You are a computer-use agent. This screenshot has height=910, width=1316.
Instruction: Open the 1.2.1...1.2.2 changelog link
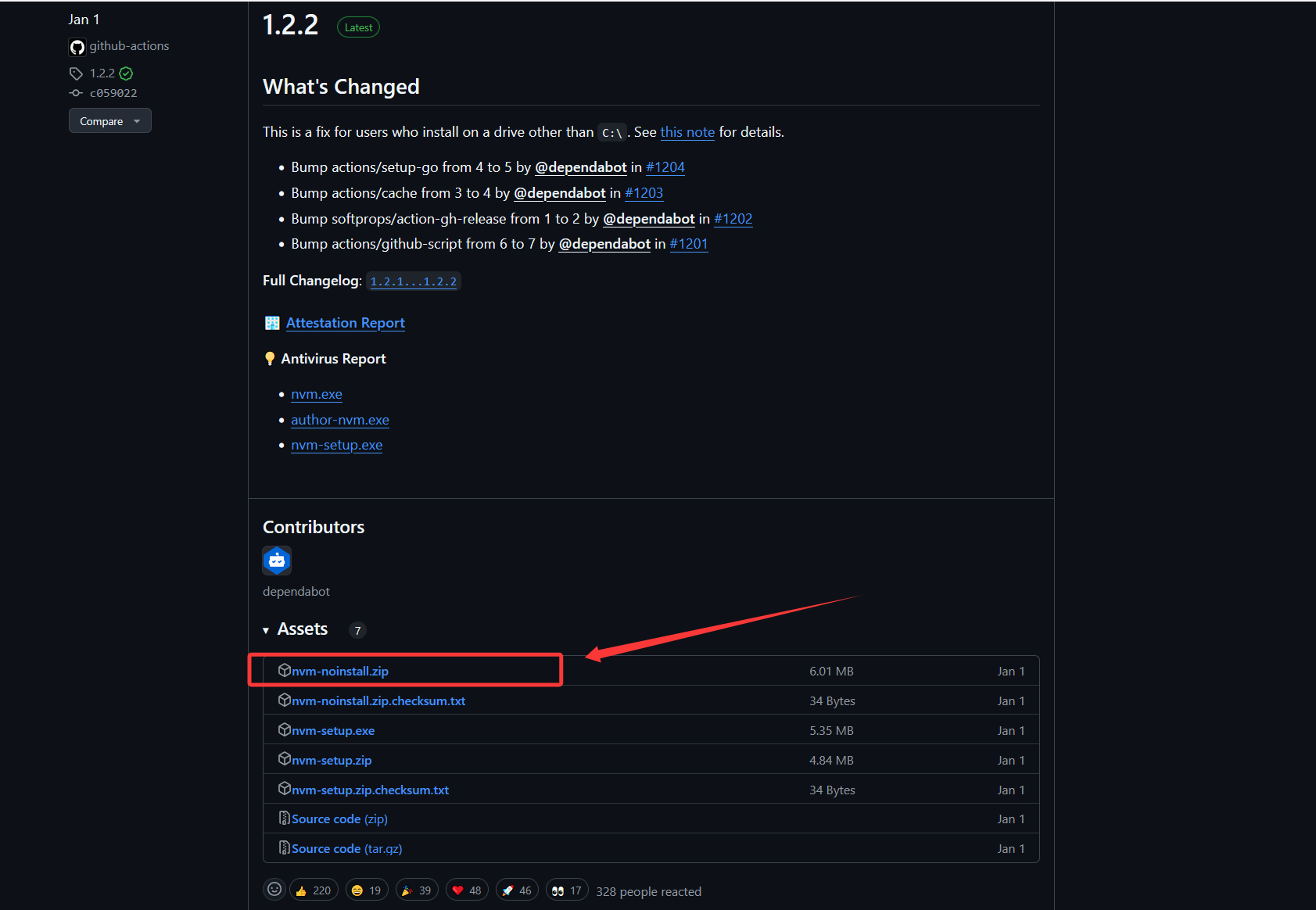(x=414, y=281)
